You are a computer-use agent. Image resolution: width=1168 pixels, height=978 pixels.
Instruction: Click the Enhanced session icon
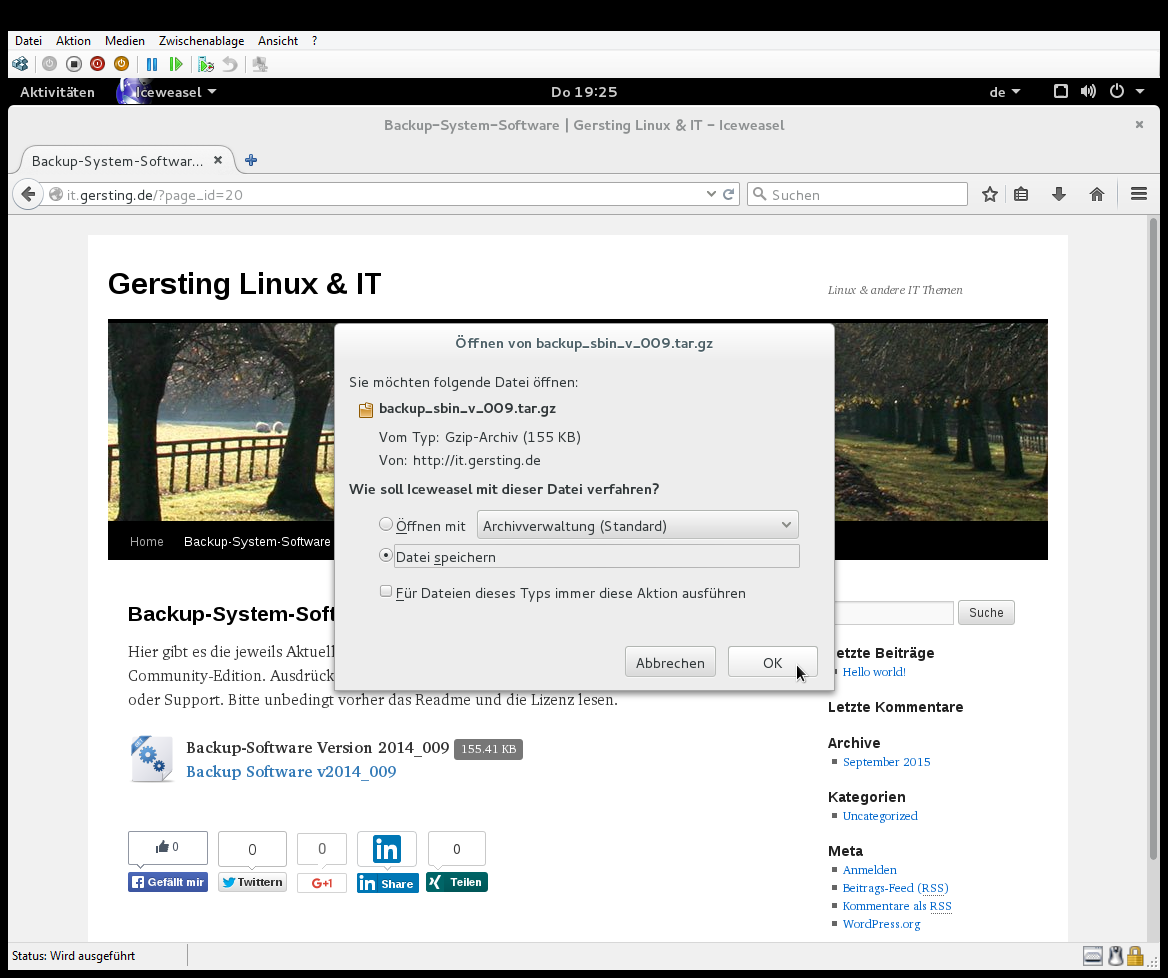pos(260,64)
